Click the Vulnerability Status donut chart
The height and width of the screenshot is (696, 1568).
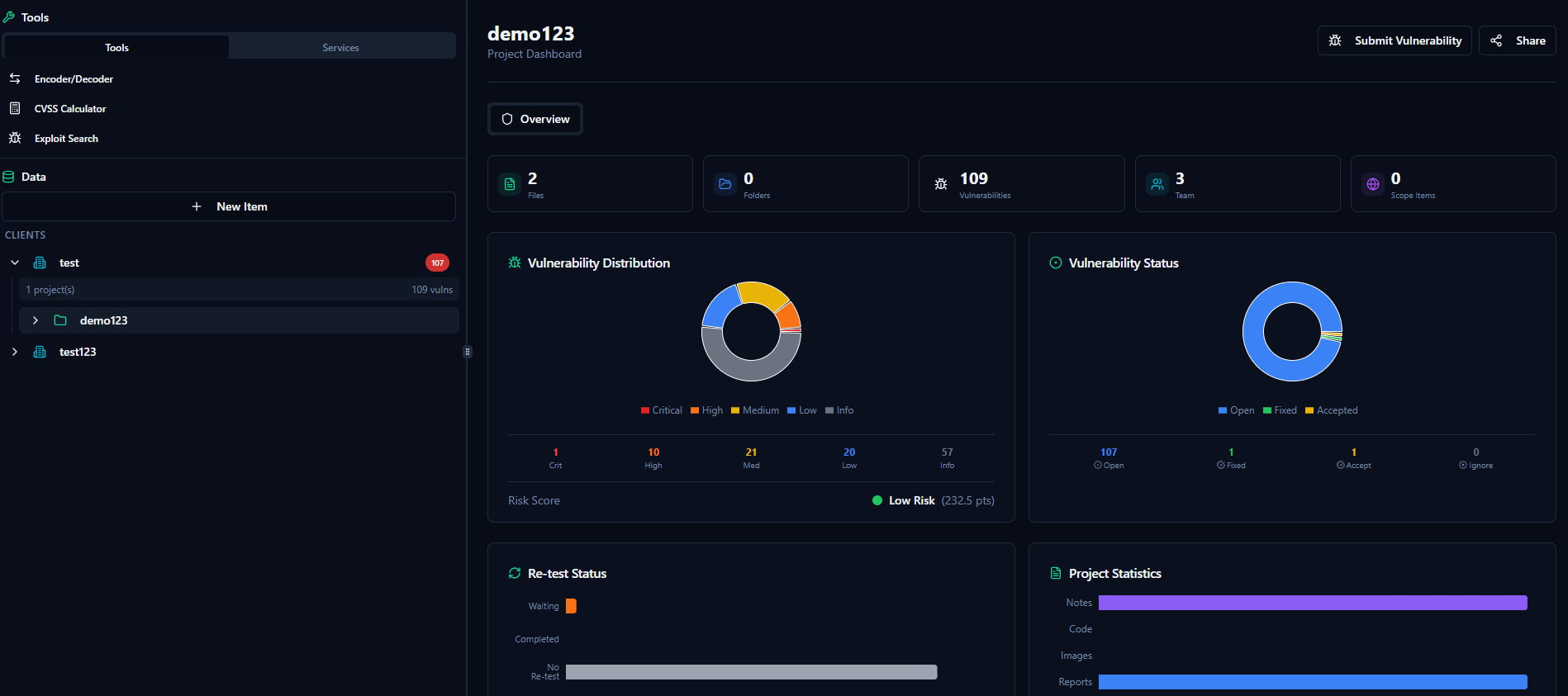point(1292,331)
